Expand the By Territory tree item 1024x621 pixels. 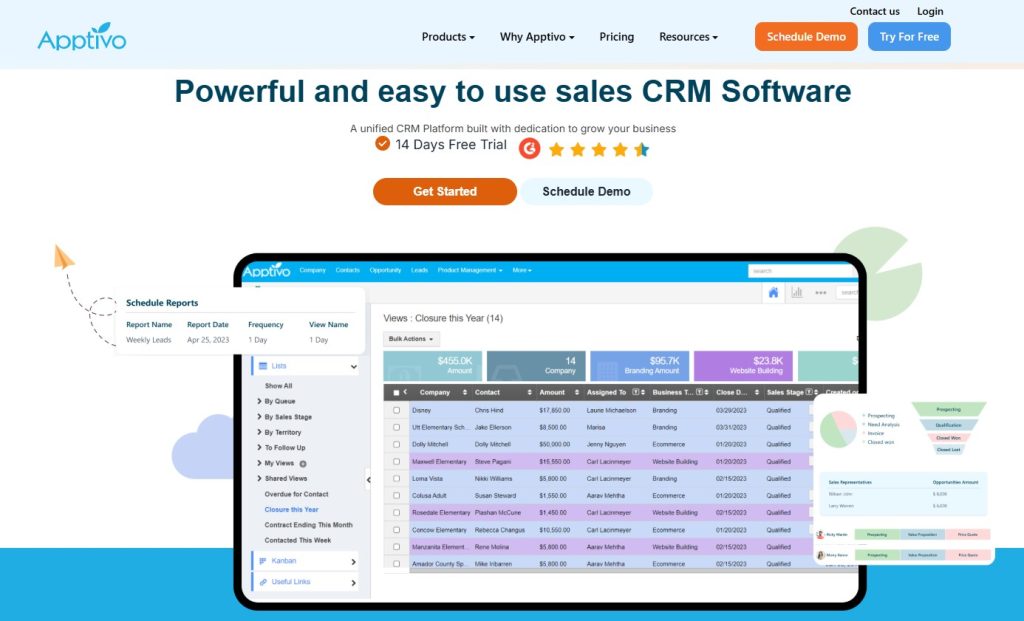coord(259,432)
